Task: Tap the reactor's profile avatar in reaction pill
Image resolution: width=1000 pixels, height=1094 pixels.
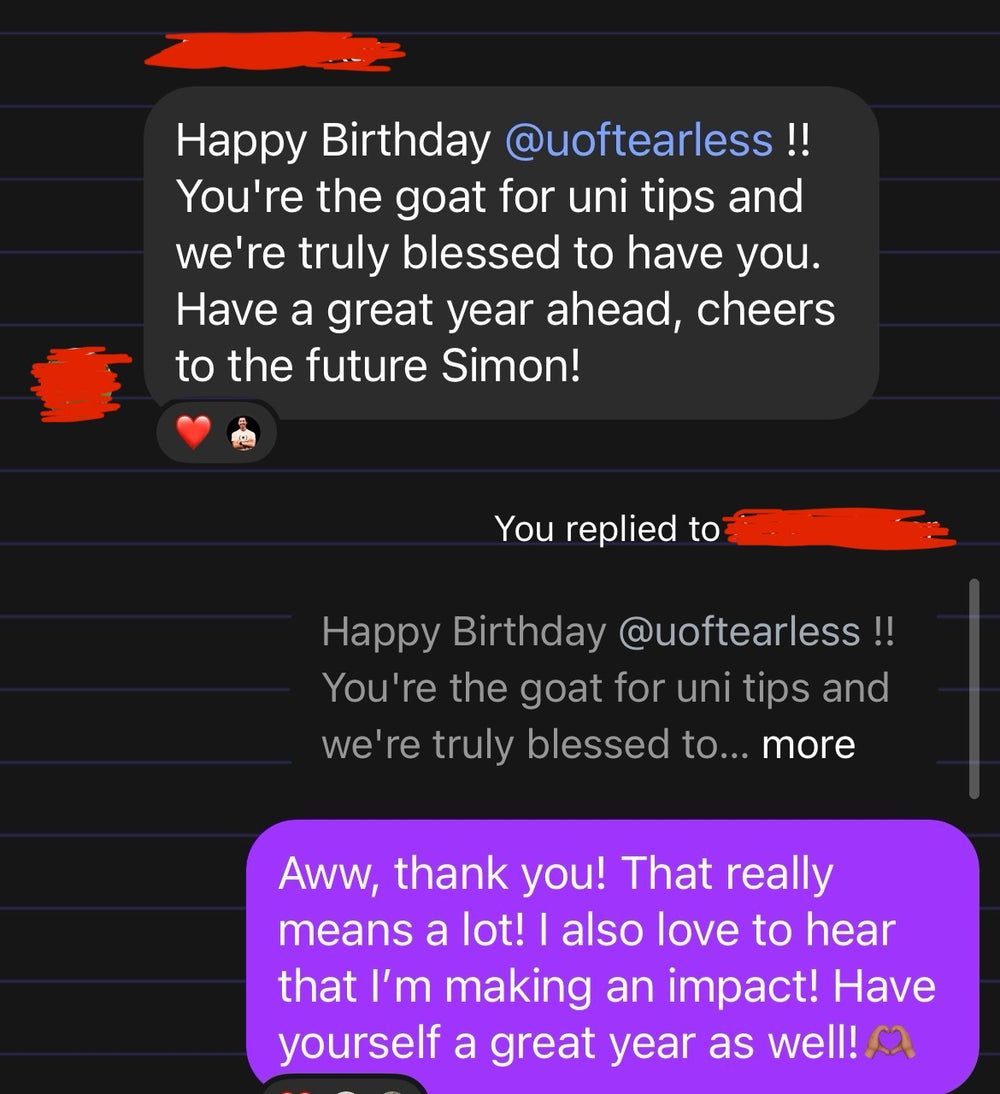Action: (244, 433)
